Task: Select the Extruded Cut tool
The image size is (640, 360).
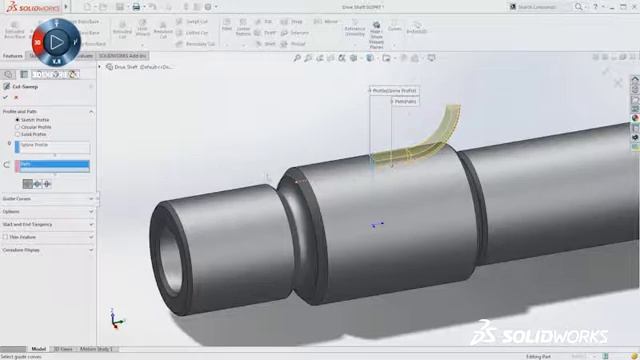Action: [122, 29]
